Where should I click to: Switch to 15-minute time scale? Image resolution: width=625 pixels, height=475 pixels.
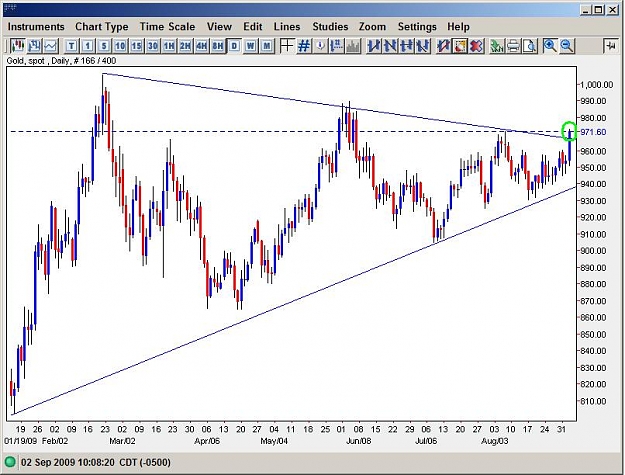[x=136, y=46]
